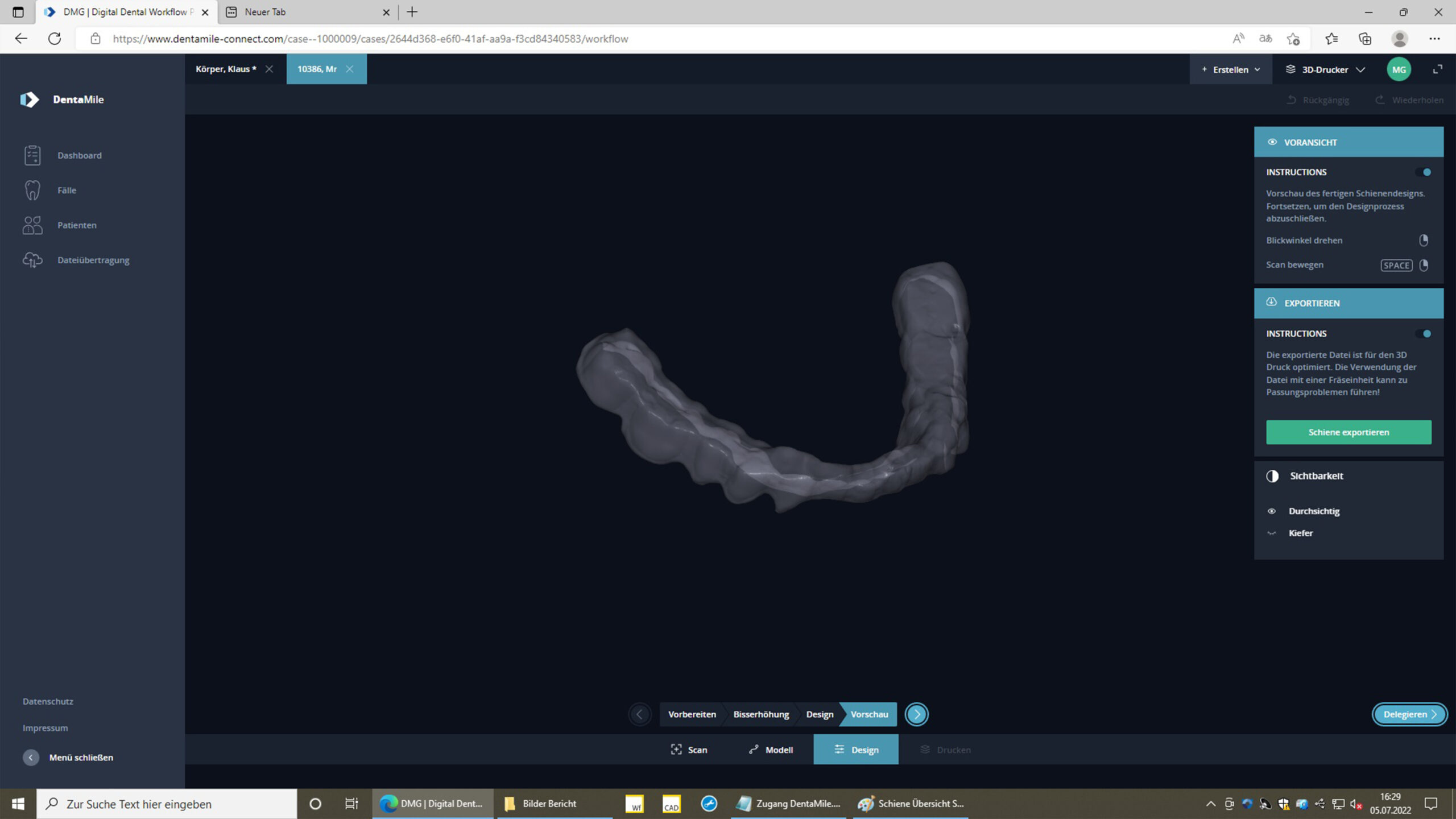The image size is (1456, 819).
Task: Click Schiene exportieren button
Action: tap(1349, 432)
